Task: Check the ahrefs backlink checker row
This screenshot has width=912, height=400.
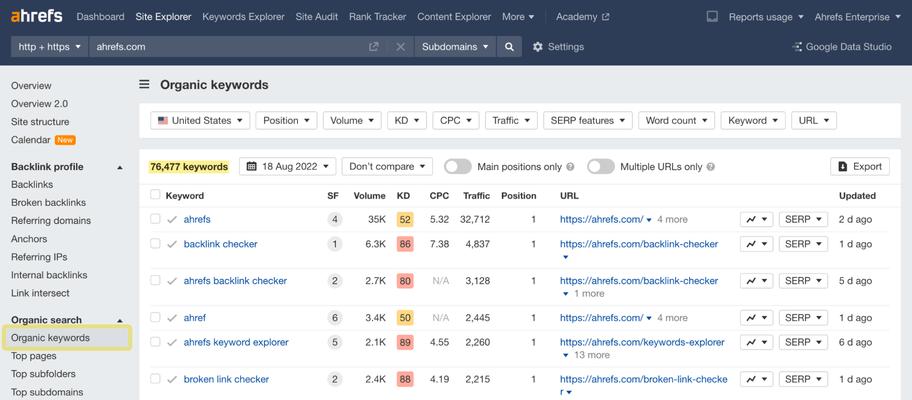Action: [155, 280]
